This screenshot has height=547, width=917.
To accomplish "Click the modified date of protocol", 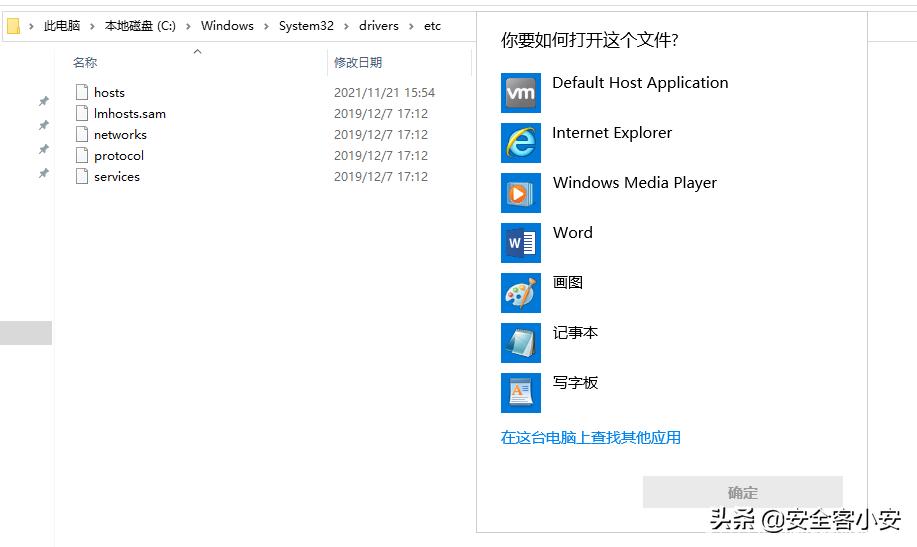I will tap(381, 156).
